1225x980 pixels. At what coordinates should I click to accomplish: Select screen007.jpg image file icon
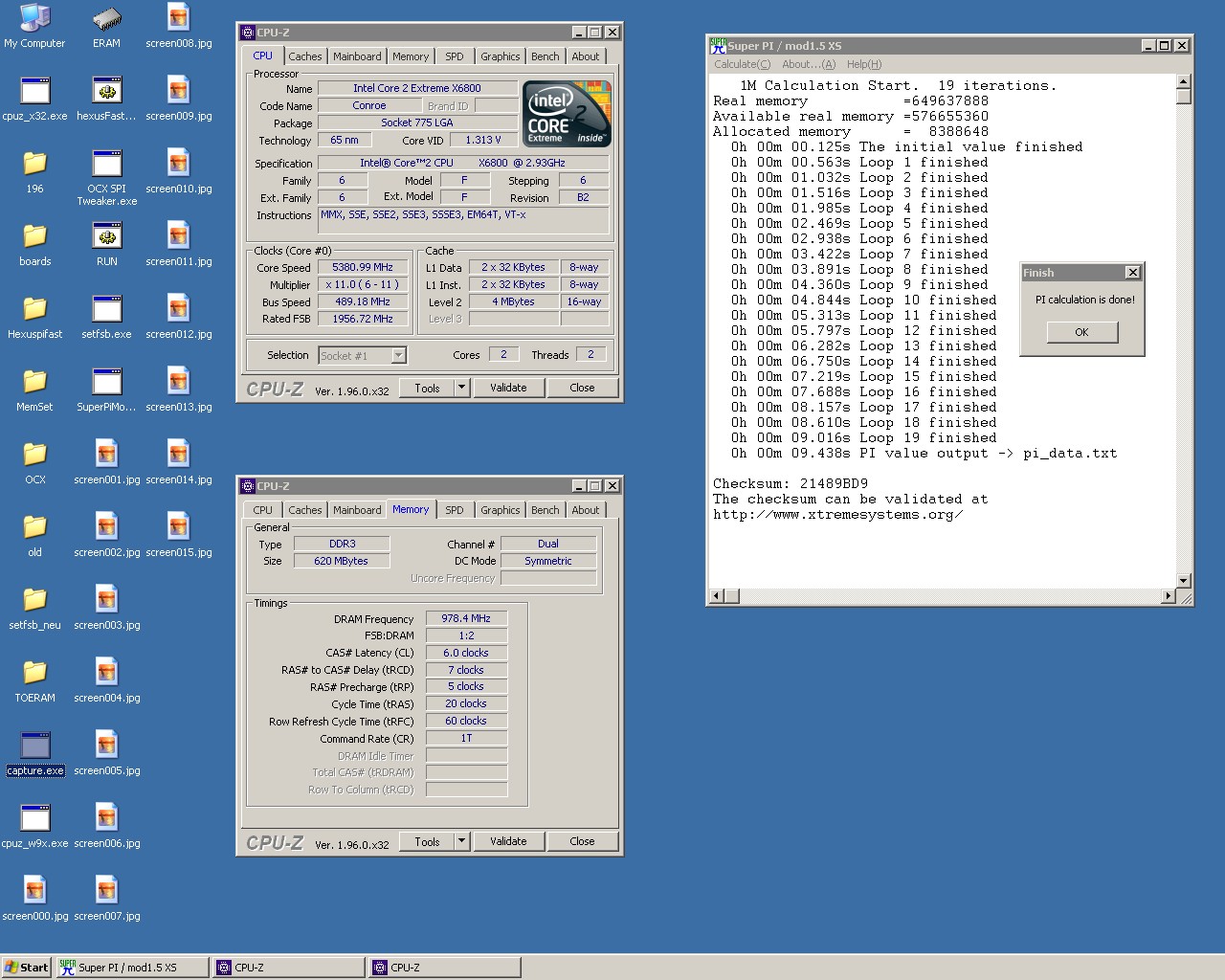click(106, 899)
